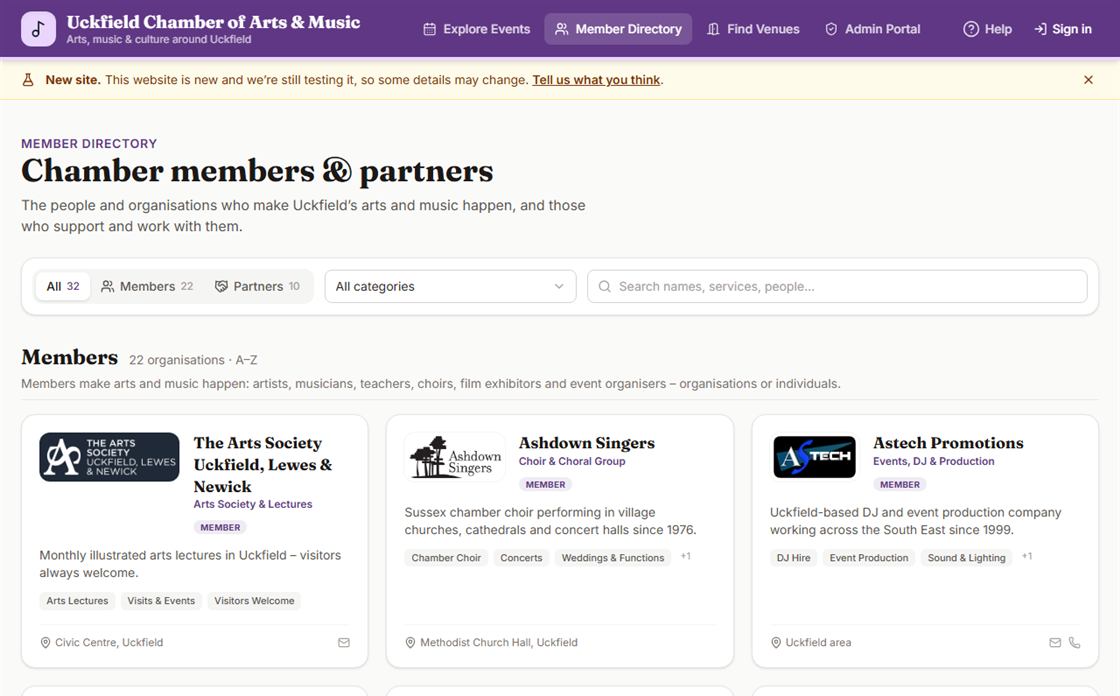Click the MEMBER badge on Astech Promotions
The image size is (1120, 696).
900,484
